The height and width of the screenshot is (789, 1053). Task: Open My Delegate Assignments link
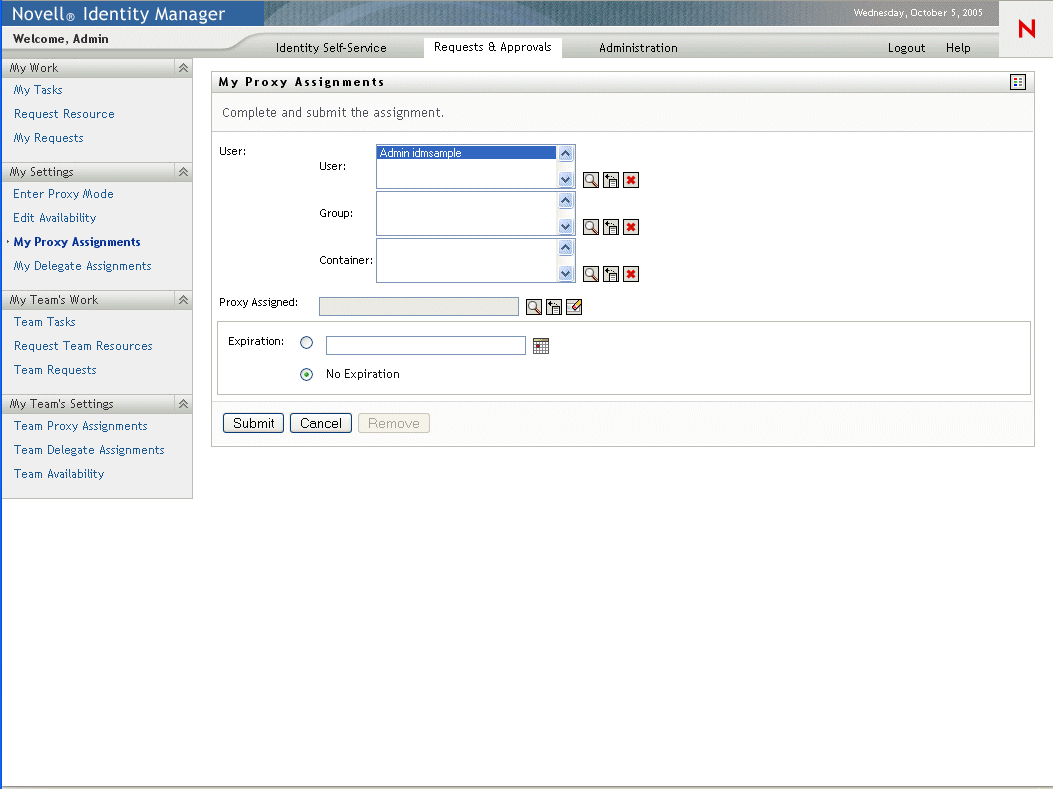tap(83, 266)
